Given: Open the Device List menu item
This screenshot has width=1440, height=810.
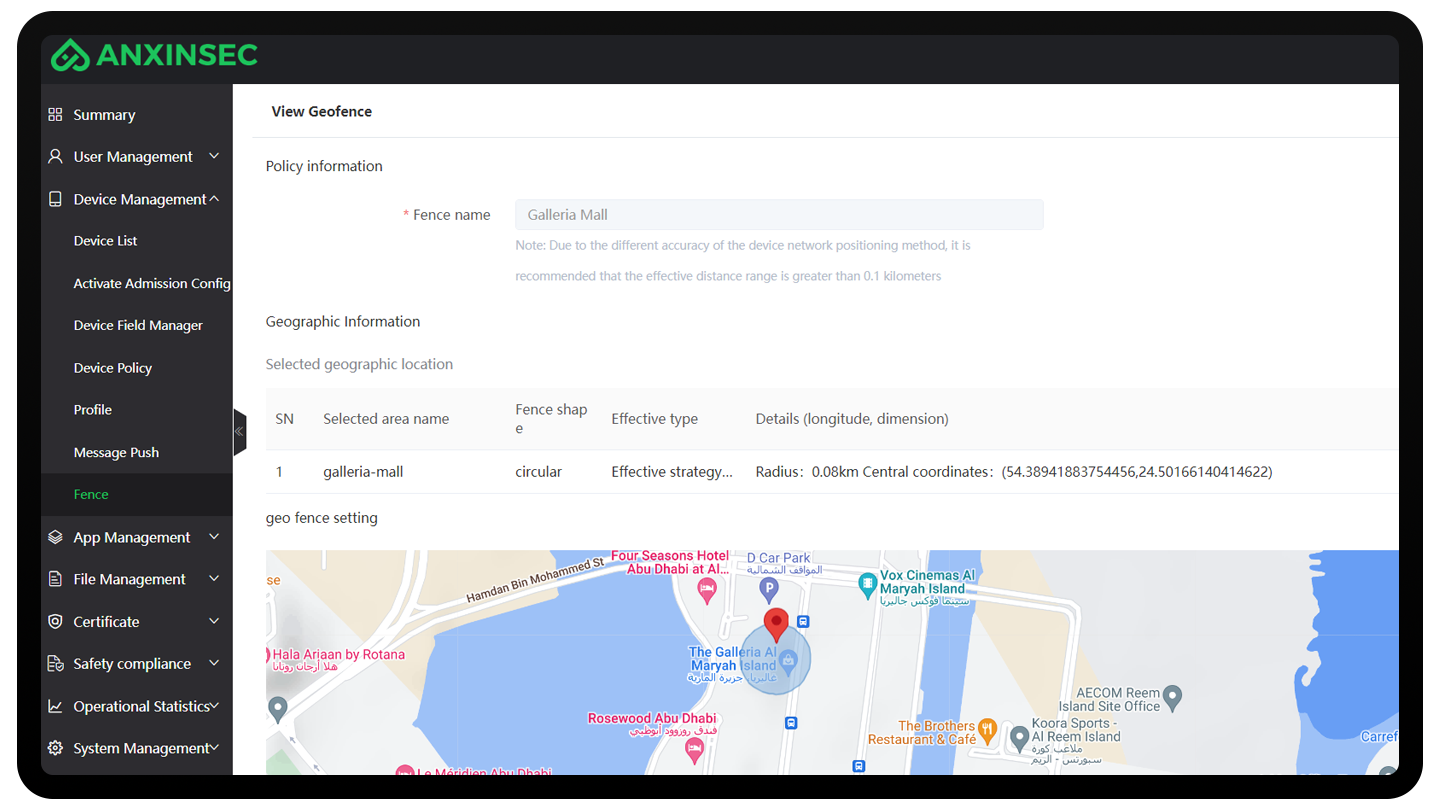Looking at the screenshot, I should click(x=105, y=241).
